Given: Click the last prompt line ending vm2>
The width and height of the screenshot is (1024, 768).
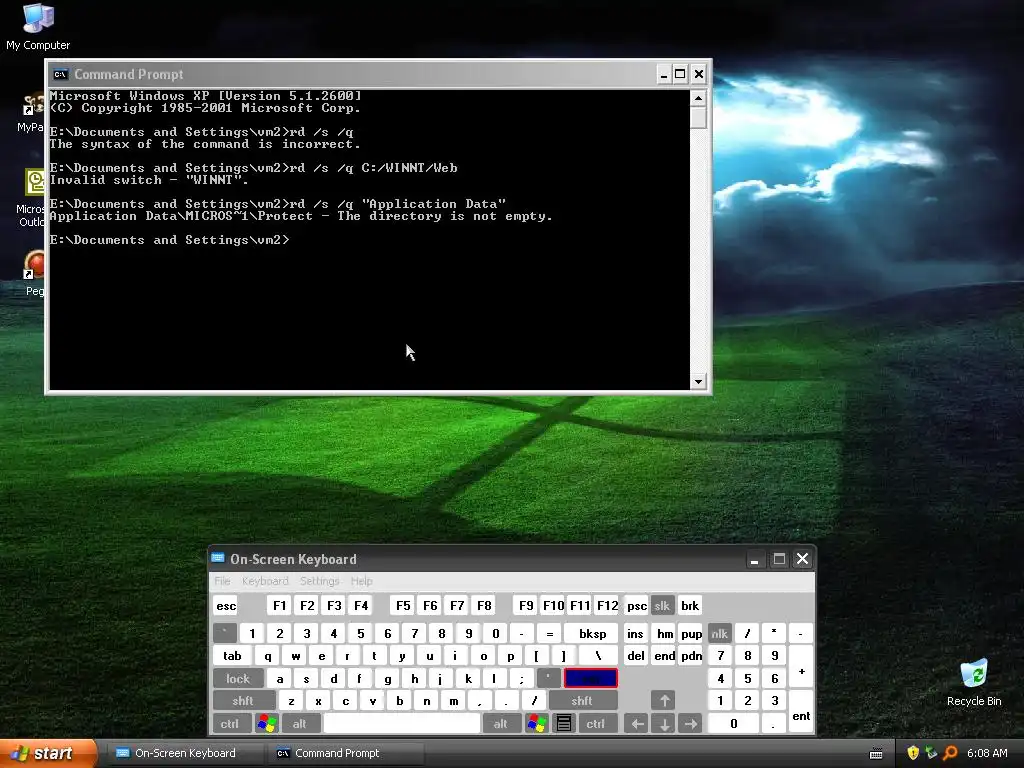Looking at the screenshot, I should click(169, 240).
